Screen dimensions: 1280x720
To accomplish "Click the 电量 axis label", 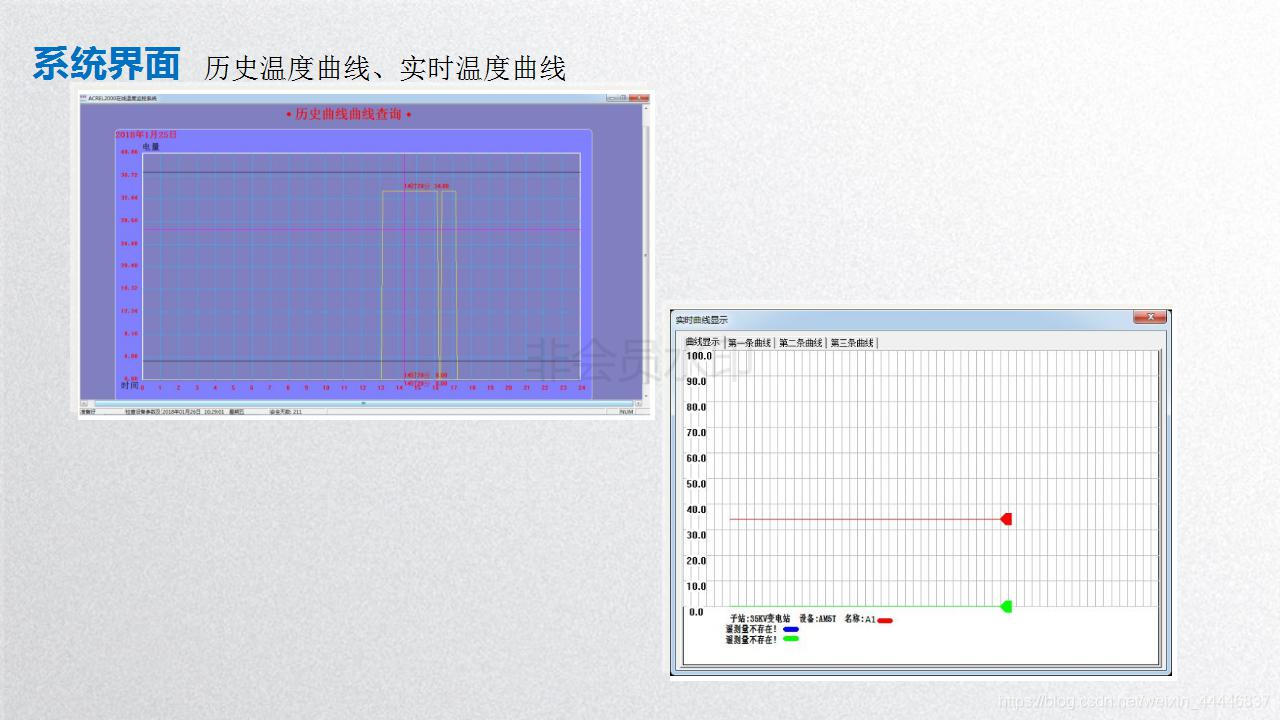I will coord(150,146).
